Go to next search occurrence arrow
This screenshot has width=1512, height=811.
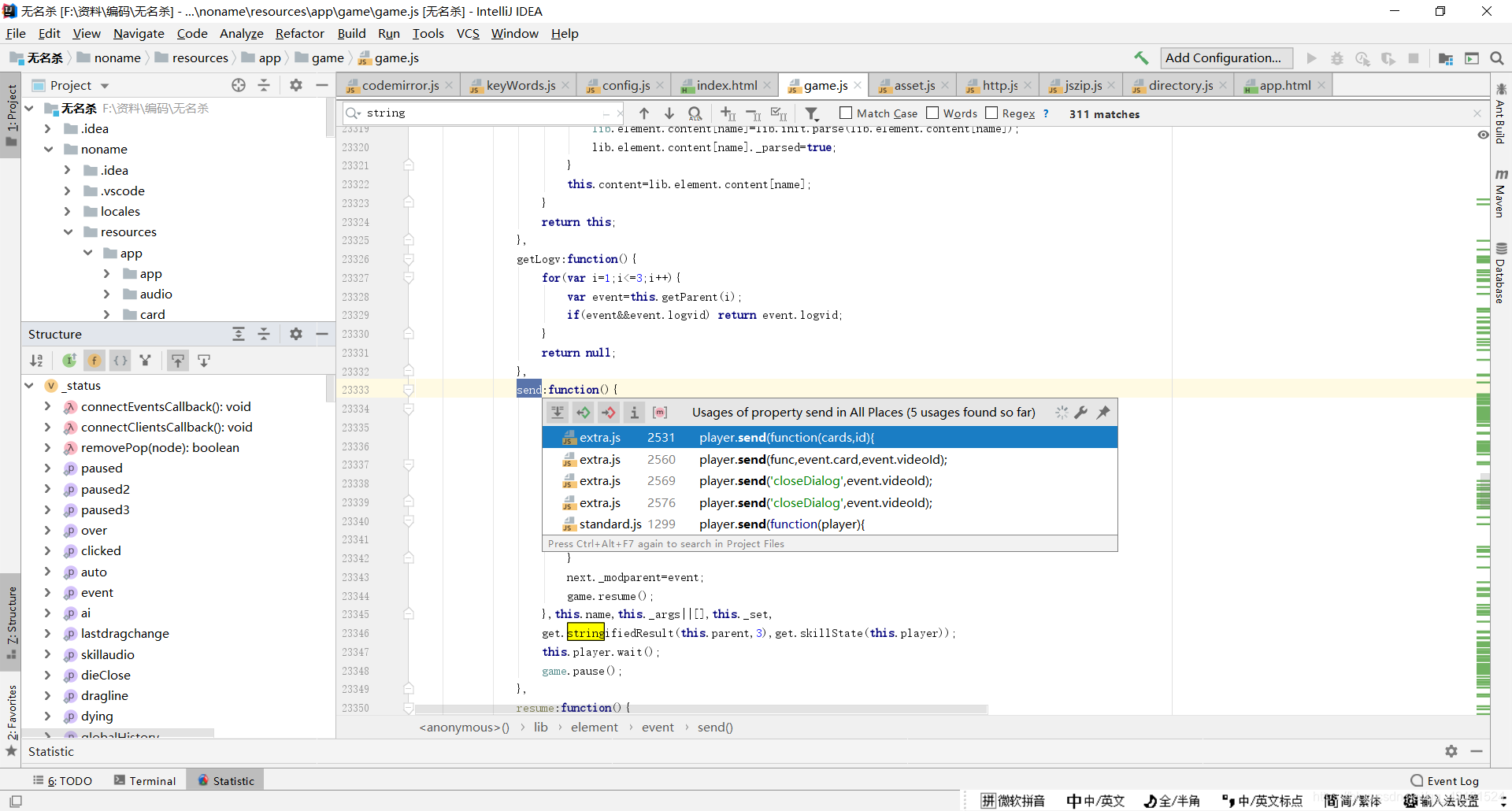pos(669,113)
